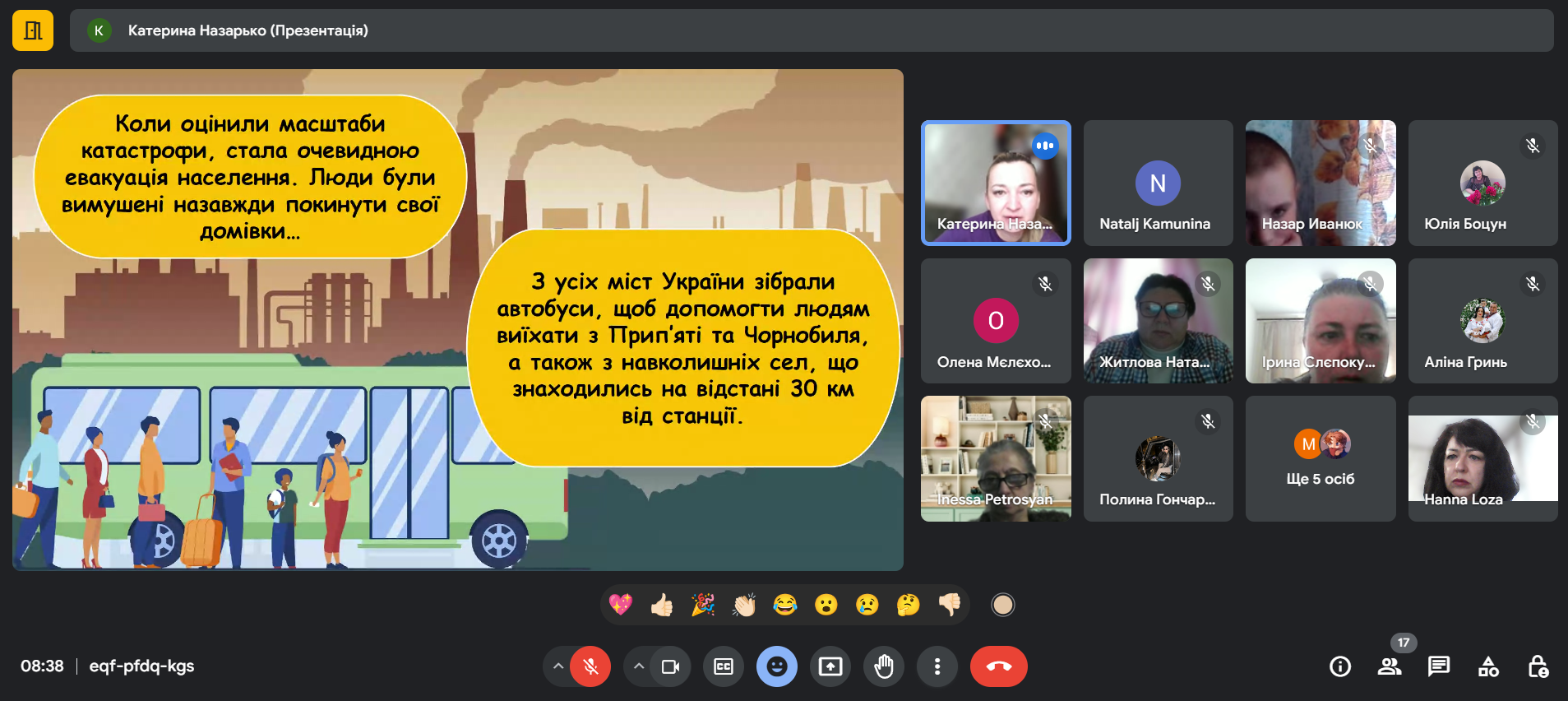The height and width of the screenshot is (701, 1568).
Task: Open the participants list panel
Action: point(1390,666)
